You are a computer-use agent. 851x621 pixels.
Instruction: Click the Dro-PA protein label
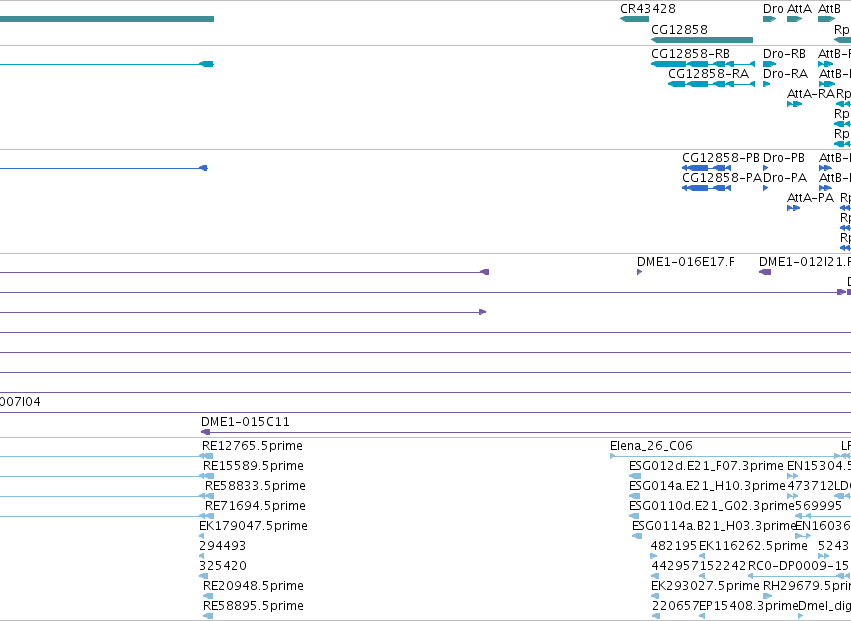[785, 178]
